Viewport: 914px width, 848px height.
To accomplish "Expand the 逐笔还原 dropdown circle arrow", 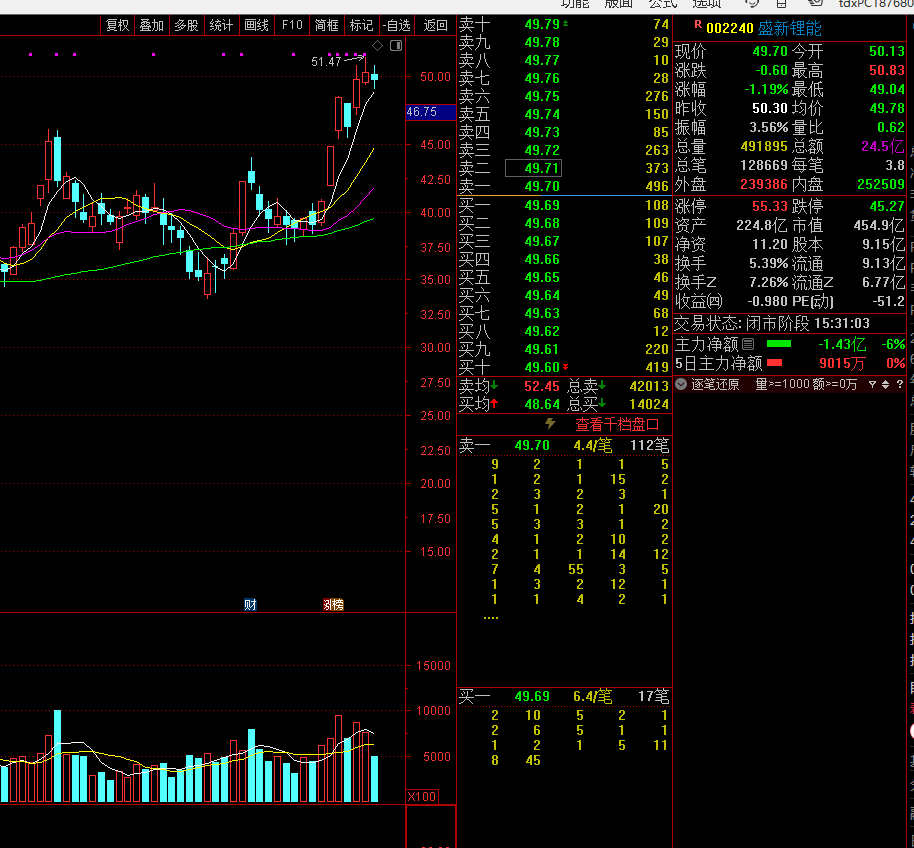I will pyautogui.click(x=681, y=384).
